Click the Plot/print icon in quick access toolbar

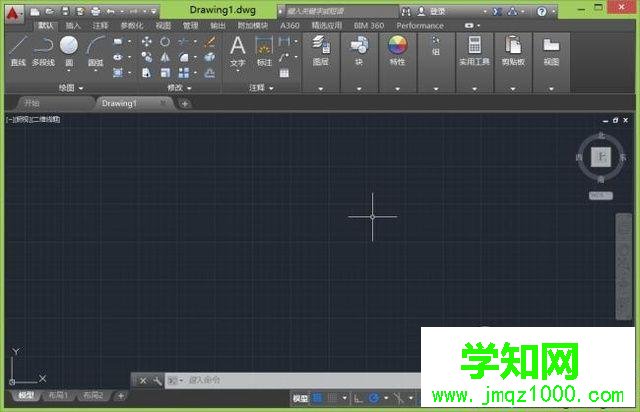click(95, 11)
